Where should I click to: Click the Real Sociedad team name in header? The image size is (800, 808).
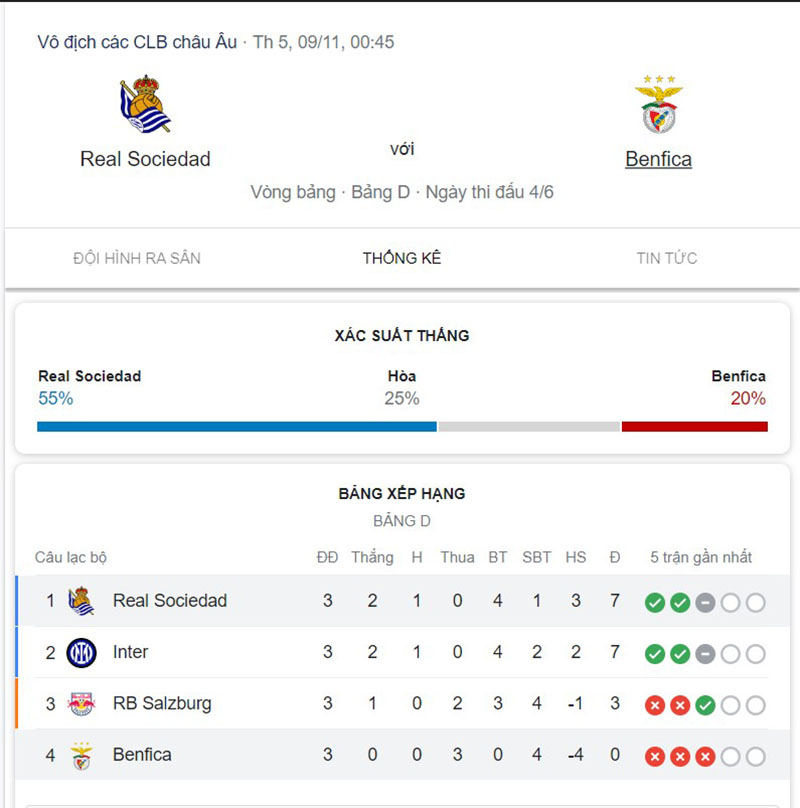point(145,159)
